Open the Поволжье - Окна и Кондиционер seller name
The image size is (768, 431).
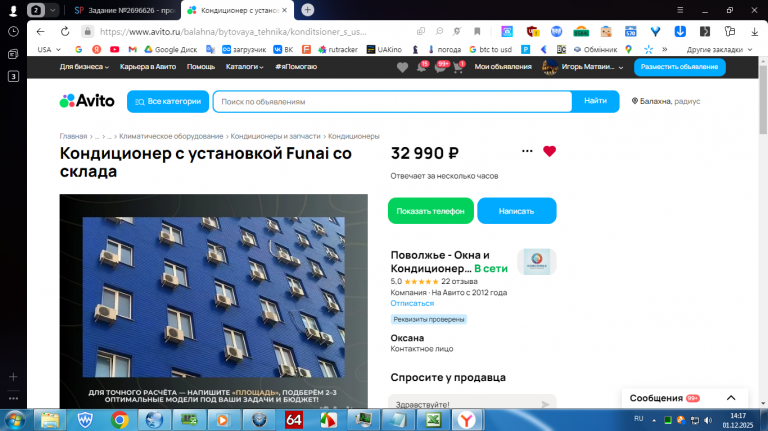[440, 262]
